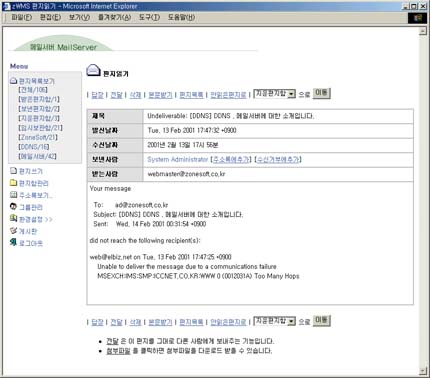Viewport: 430px width, 378px height.
Task: Click the top 이동 move button
Action: 322,93
